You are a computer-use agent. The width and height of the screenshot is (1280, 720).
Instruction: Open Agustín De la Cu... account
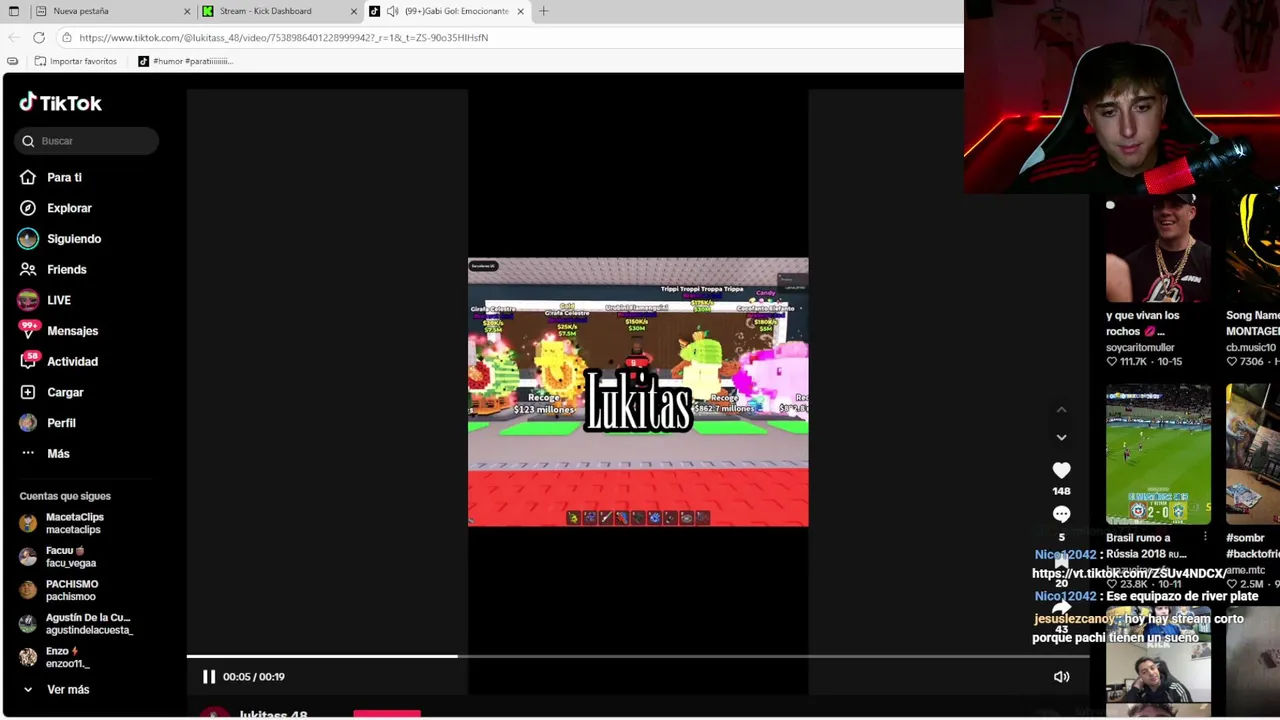coord(88,624)
